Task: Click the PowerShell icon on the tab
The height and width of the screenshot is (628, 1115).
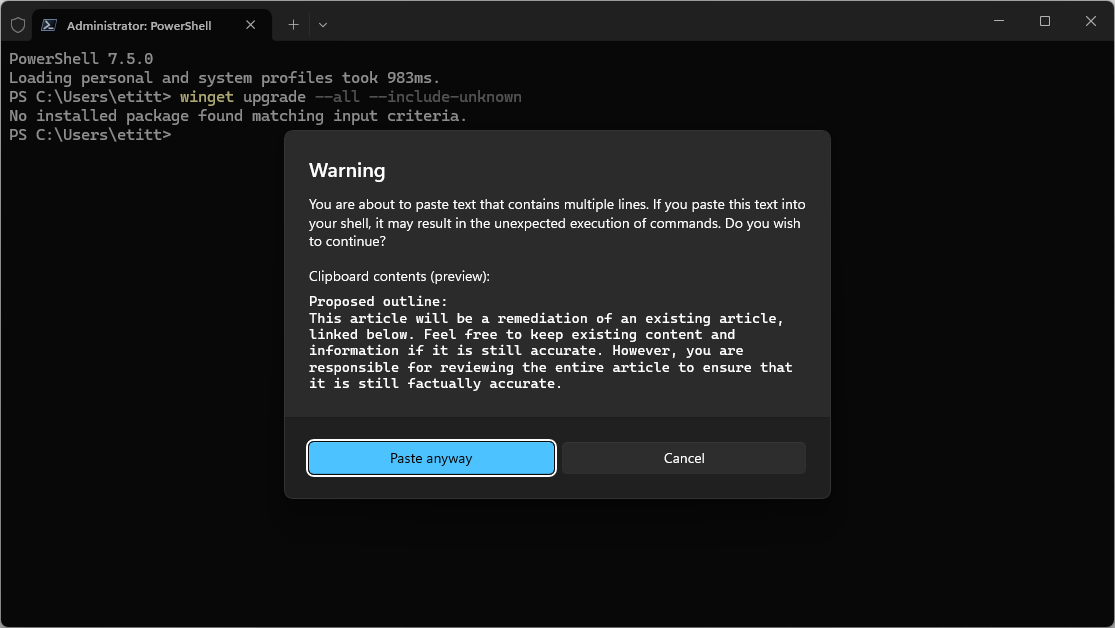Action: pos(48,25)
